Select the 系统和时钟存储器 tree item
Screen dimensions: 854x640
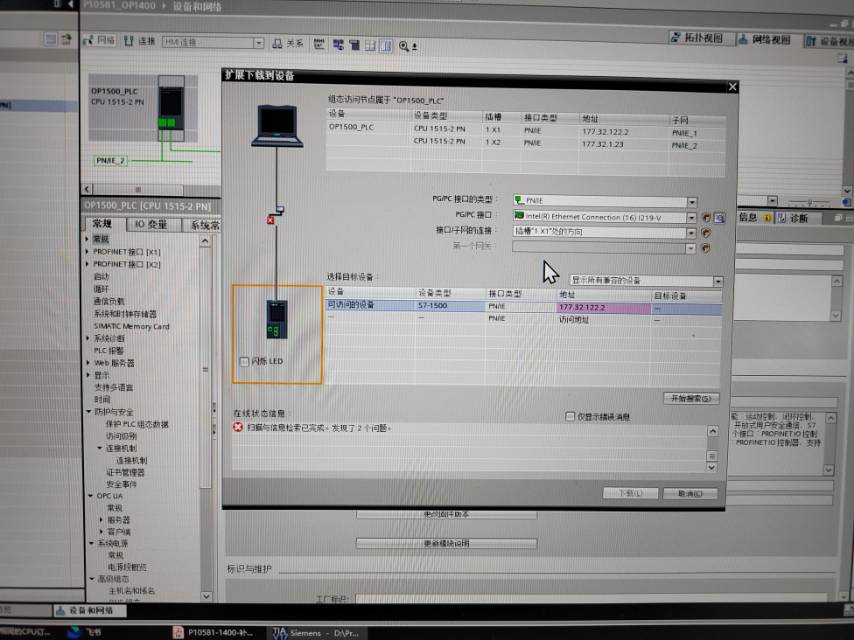[125, 314]
